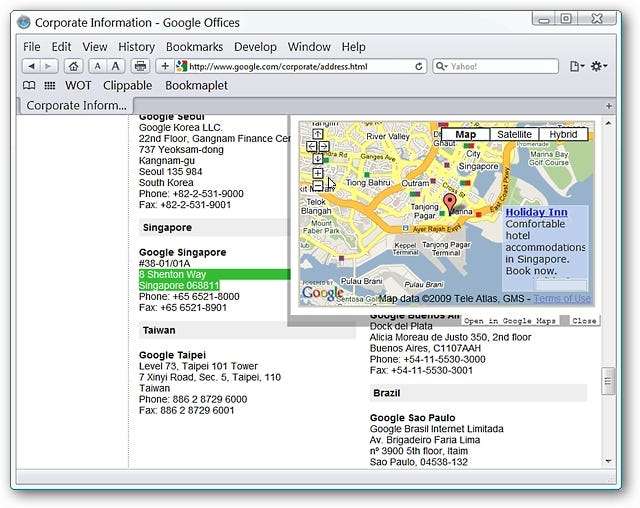Open the Bookmarks menu
The width and height of the screenshot is (640, 508).
tap(195, 47)
